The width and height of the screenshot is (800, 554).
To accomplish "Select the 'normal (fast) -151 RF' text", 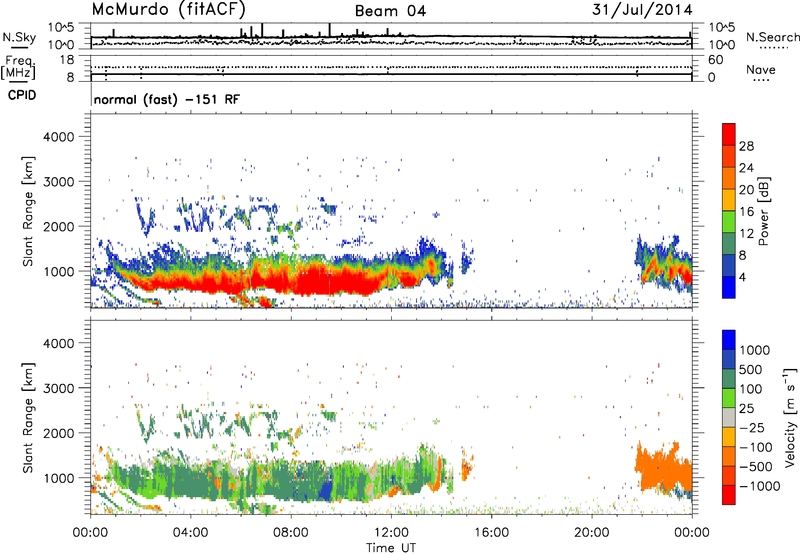I will [x=166, y=99].
